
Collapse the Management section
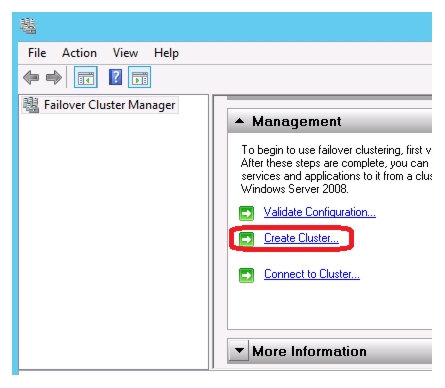[239, 121]
